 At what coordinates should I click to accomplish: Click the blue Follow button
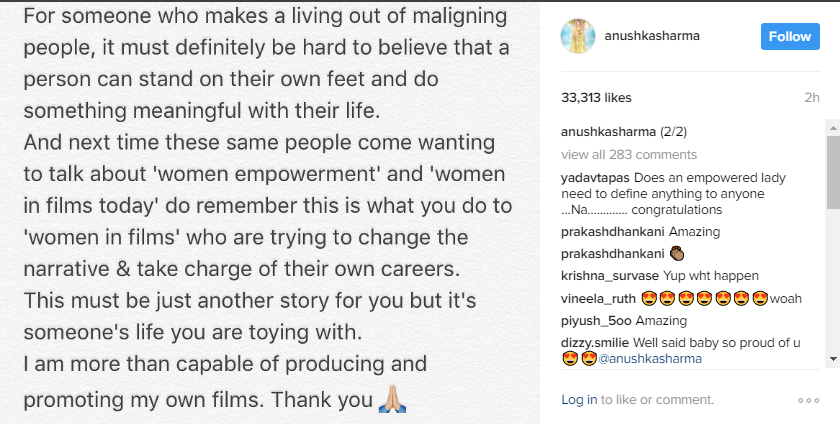pyautogui.click(x=790, y=36)
